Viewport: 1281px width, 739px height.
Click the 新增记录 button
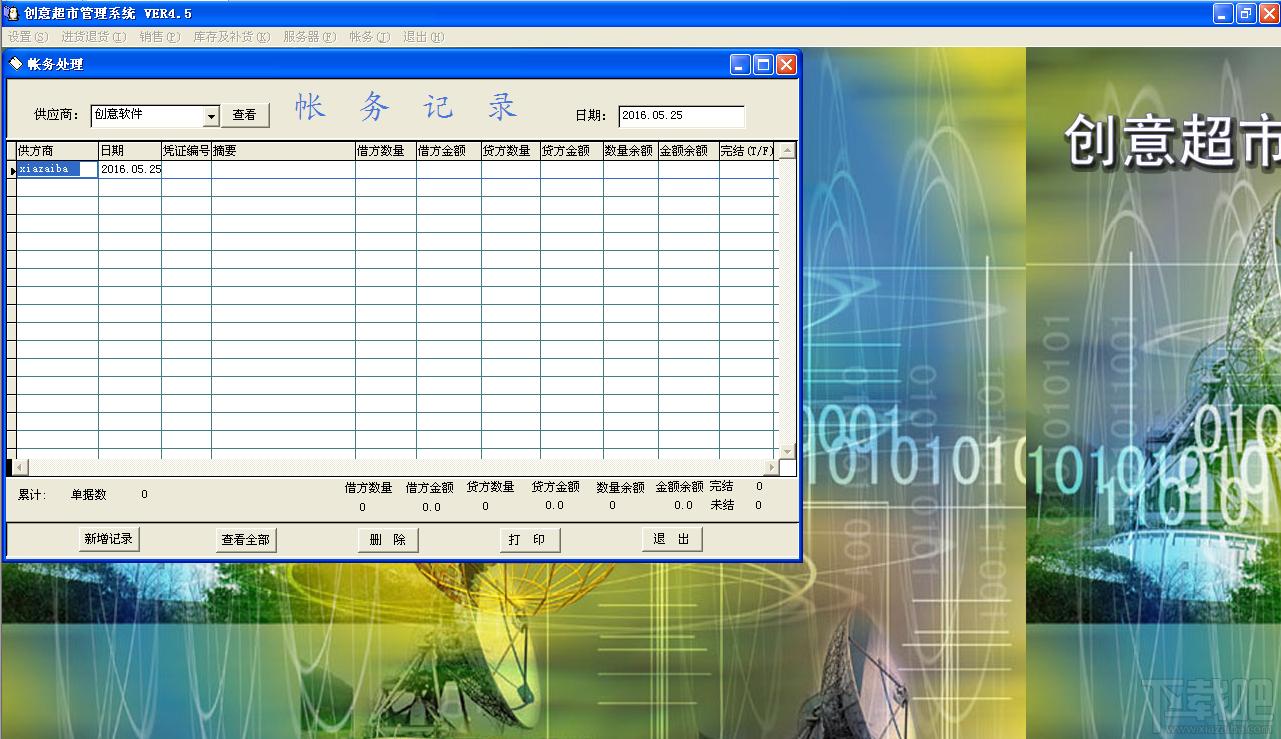(109, 539)
